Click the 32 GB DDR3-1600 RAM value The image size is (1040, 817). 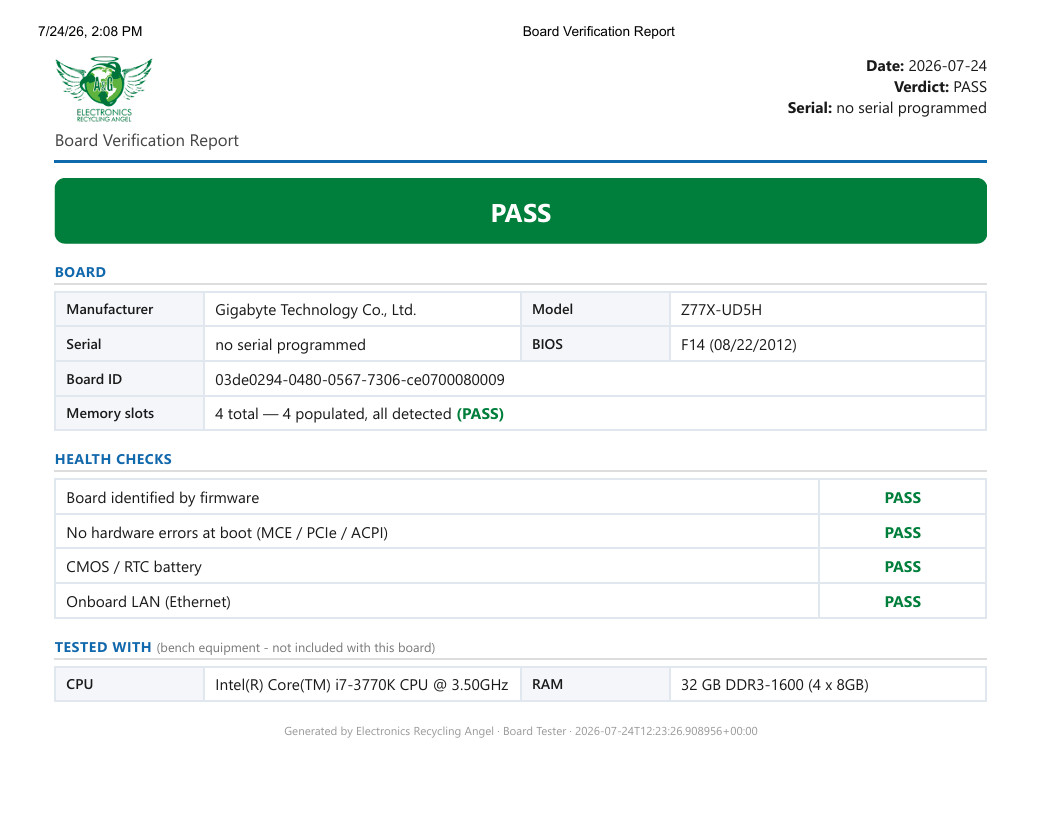click(x=775, y=685)
